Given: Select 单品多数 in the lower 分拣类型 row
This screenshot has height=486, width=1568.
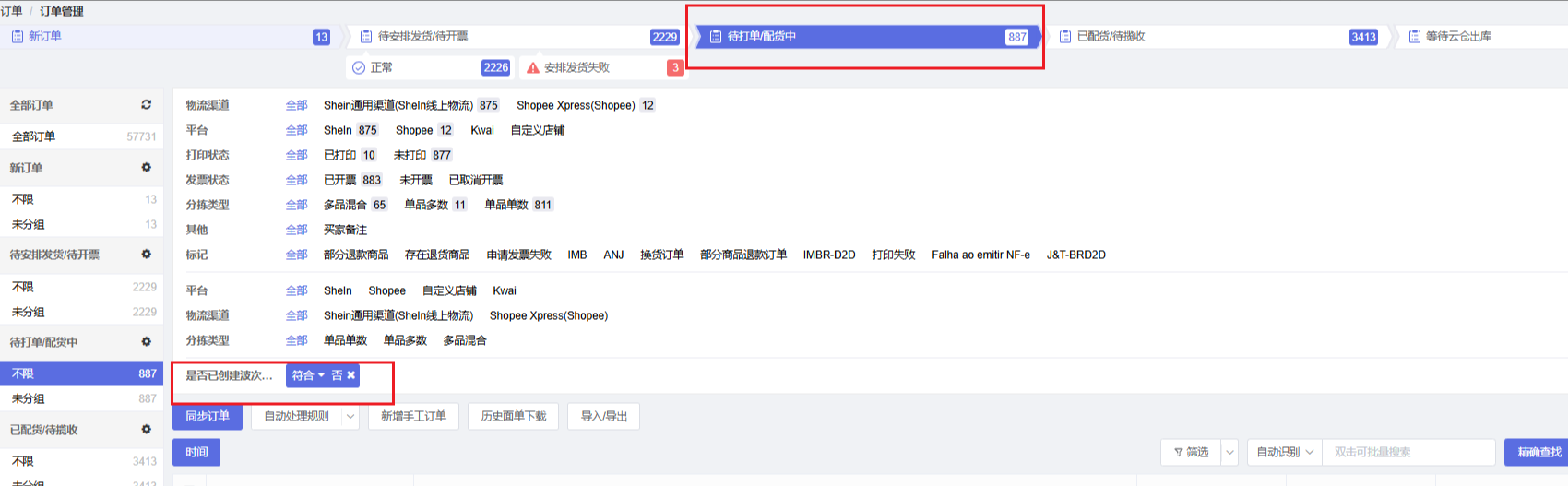Looking at the screenshot, I should (x=405, y=340).
